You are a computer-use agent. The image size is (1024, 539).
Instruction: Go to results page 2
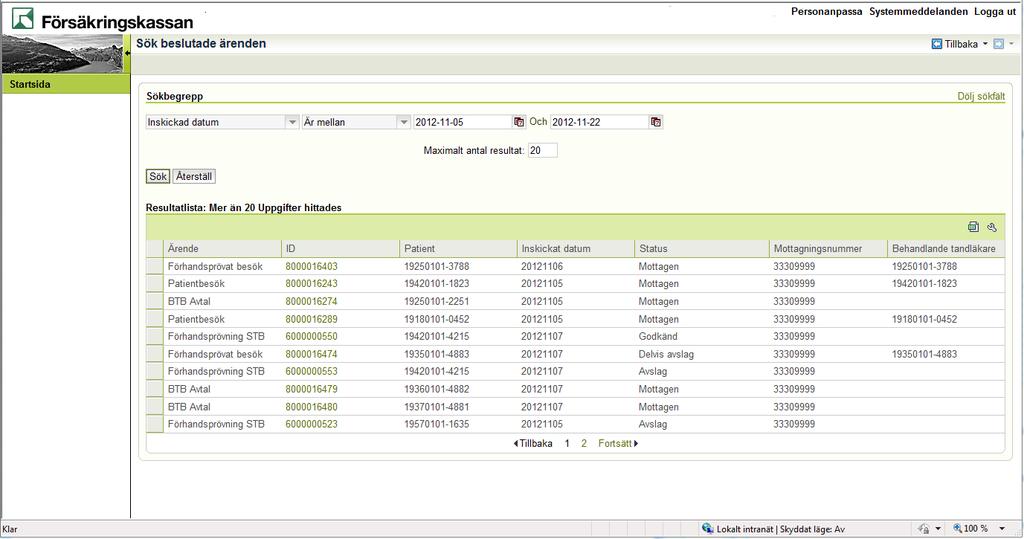[584, 444]
